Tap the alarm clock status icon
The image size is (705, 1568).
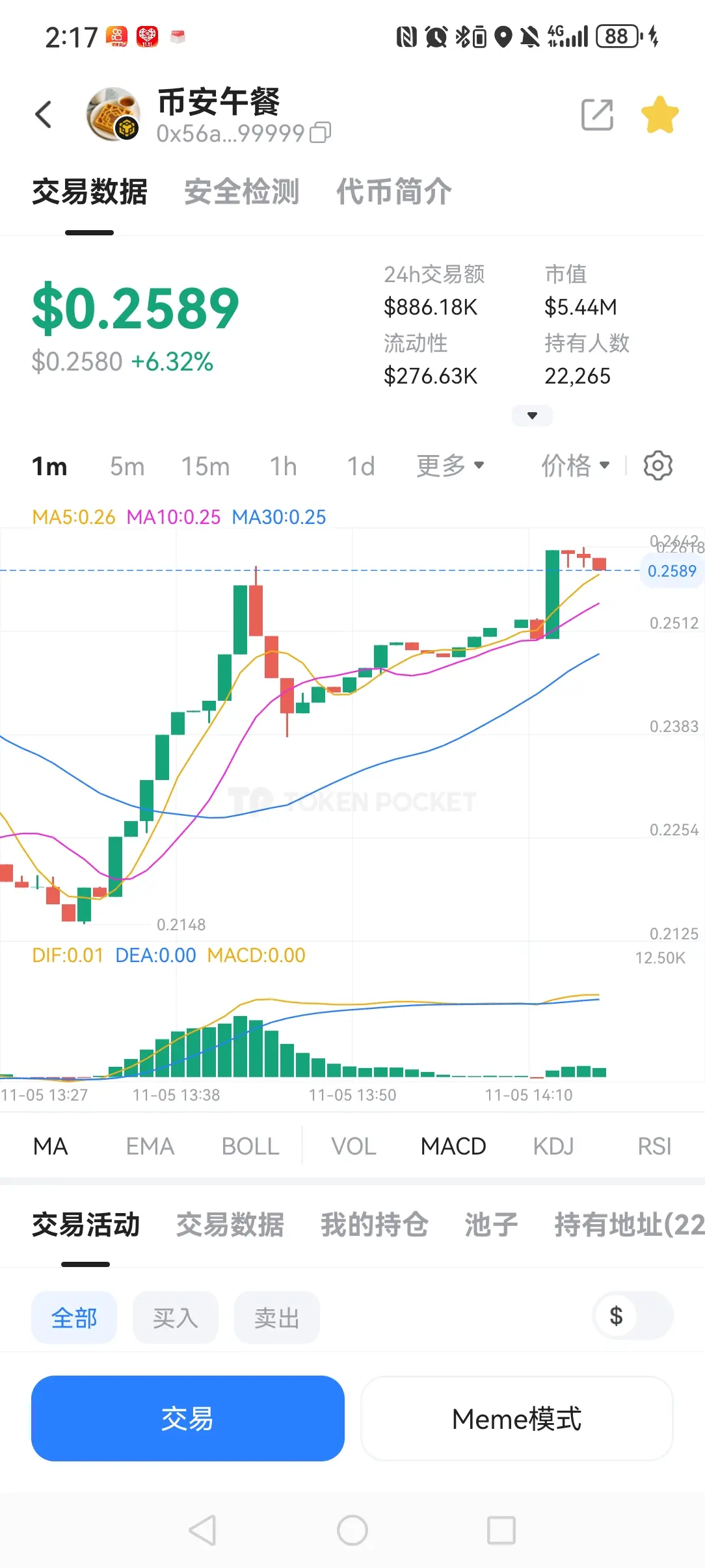point(436,36)
